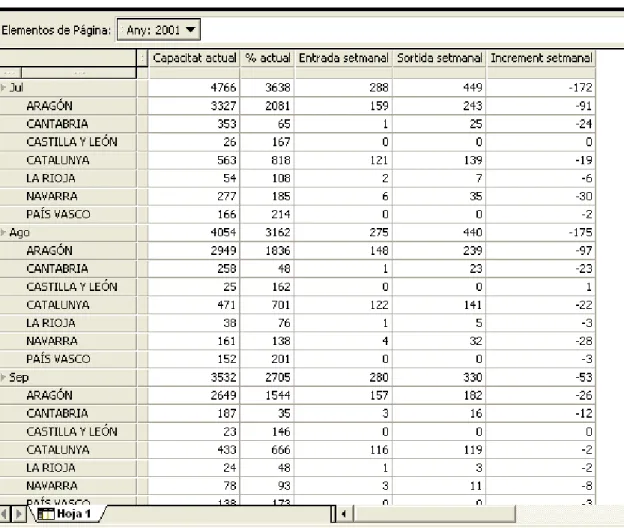Click Jul total increment cell -172
The height and width of the screenshot is (528, 624).
point(541,88)
